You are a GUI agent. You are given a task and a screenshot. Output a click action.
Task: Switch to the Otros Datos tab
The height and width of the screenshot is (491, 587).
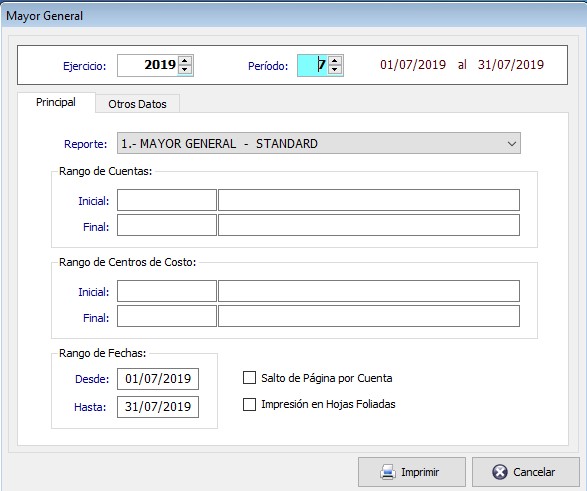137,104
